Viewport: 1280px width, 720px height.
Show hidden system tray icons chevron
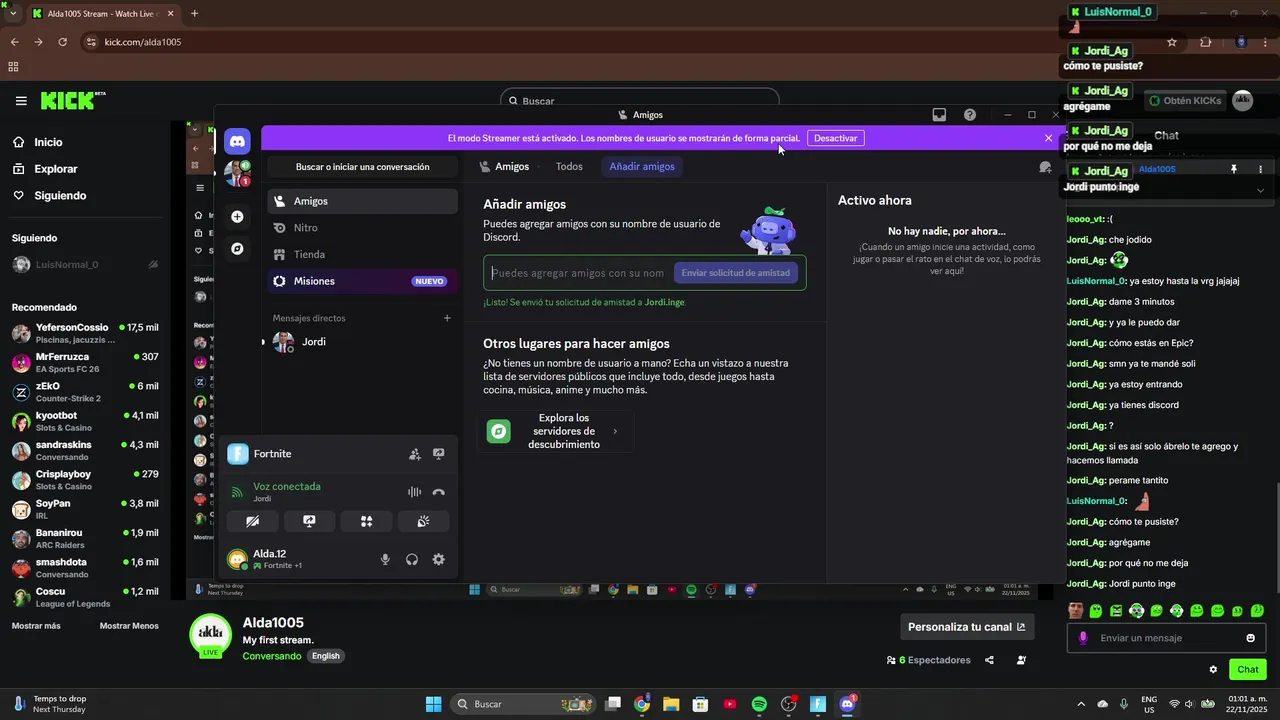1081,704
